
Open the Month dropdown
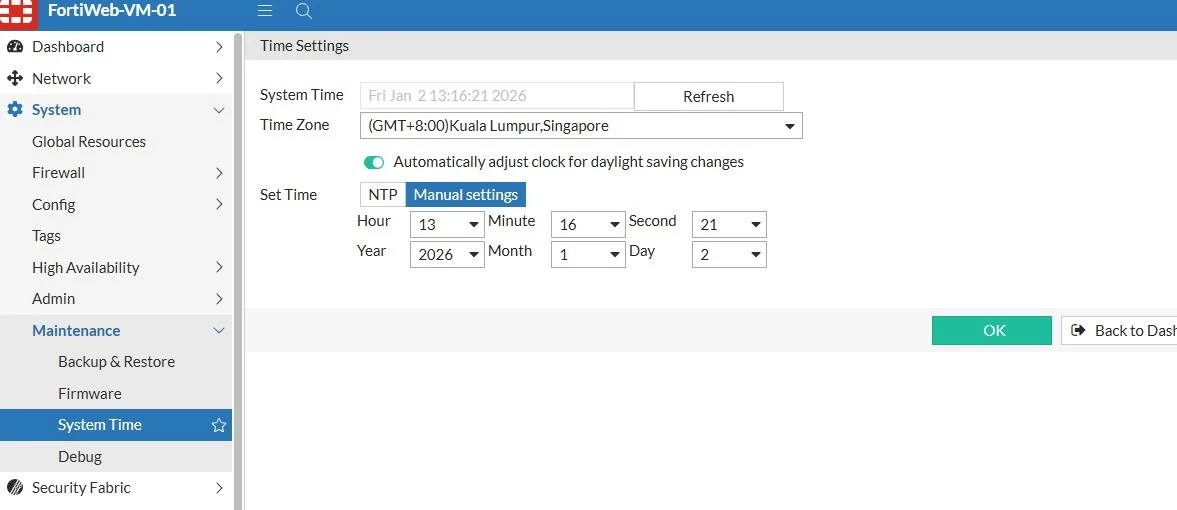[588, 255]
